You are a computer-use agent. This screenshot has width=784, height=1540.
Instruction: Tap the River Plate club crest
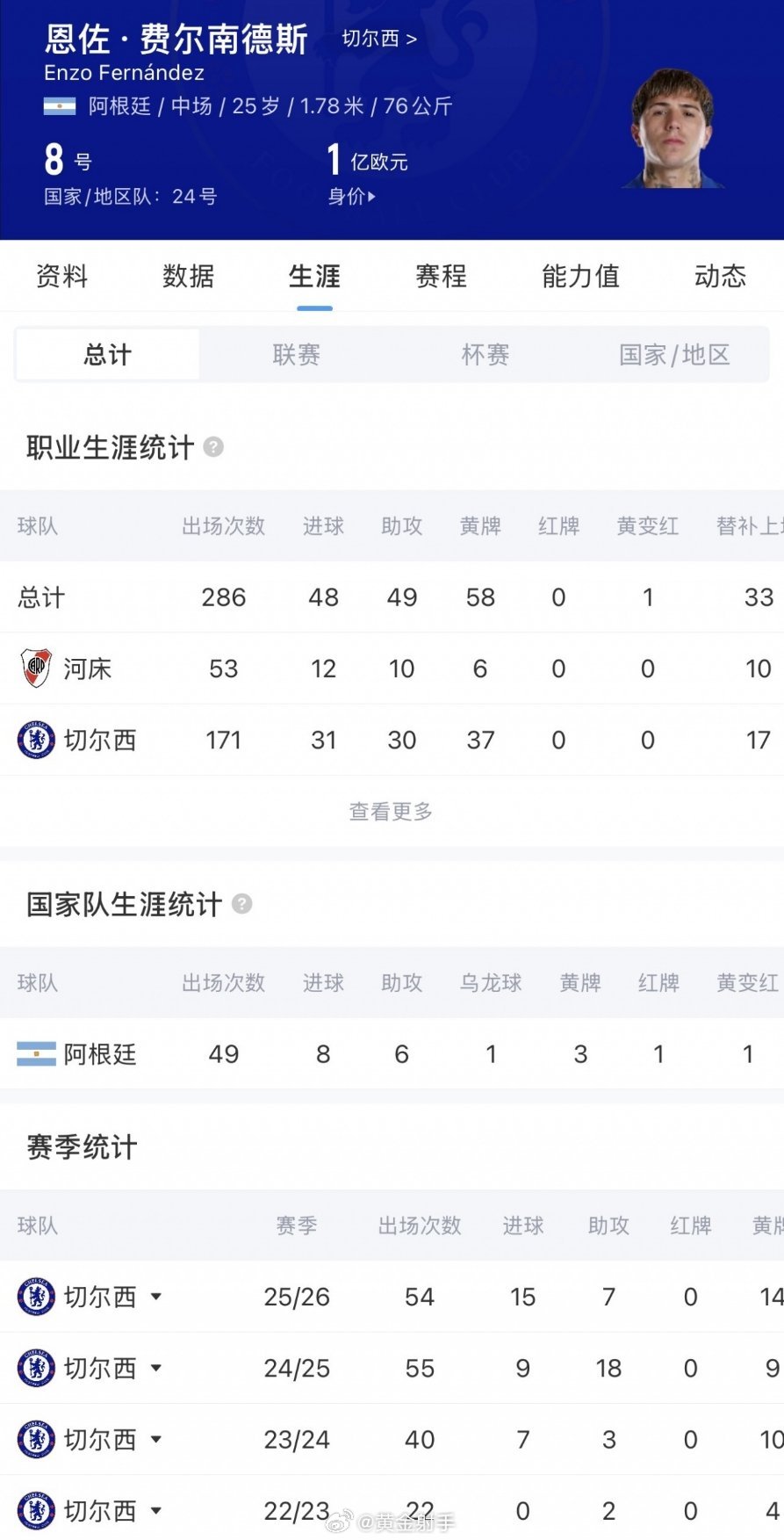36,669
